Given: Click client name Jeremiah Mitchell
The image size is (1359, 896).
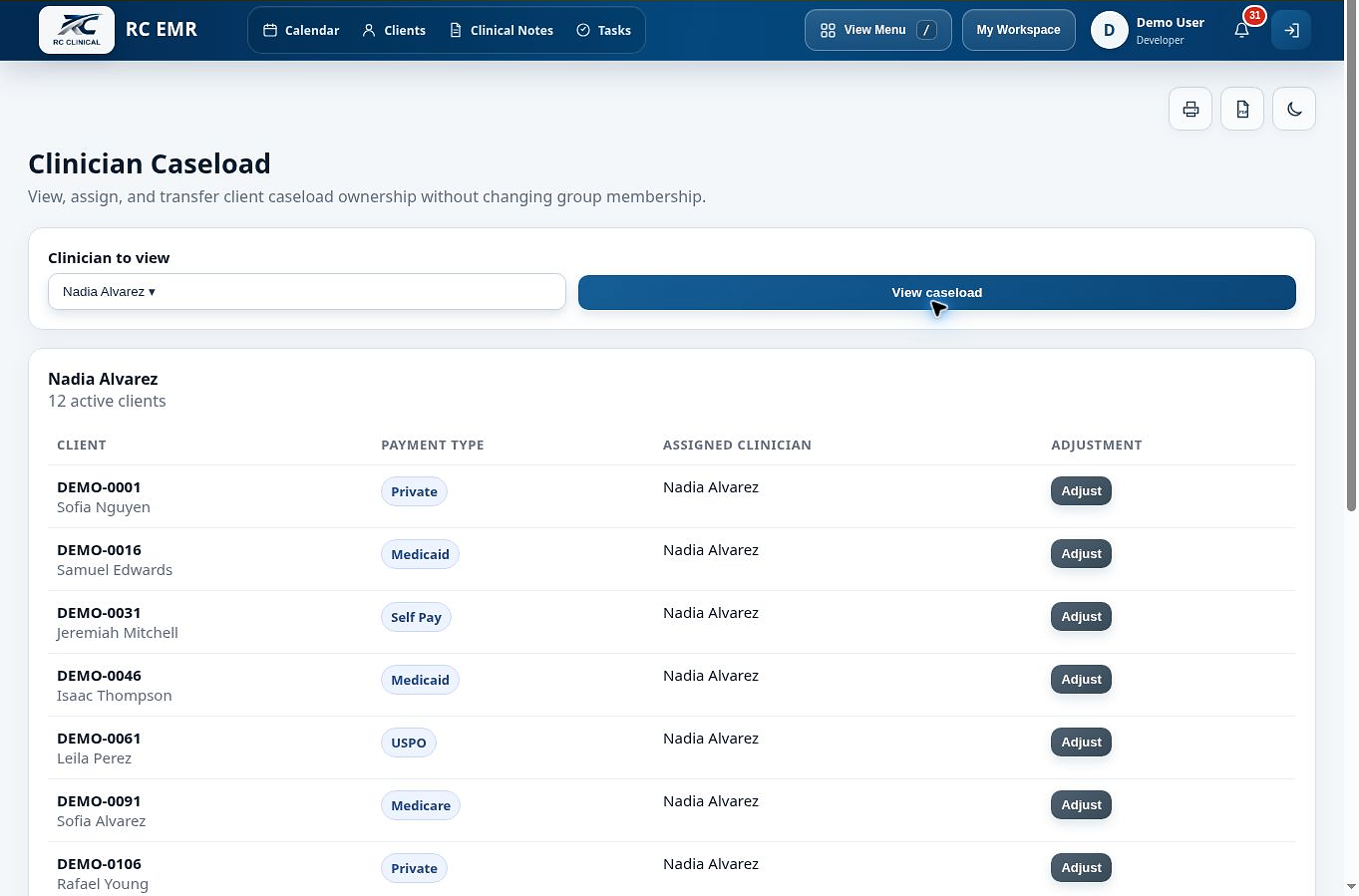Looking at the screenshot, I should click(118, 633).
